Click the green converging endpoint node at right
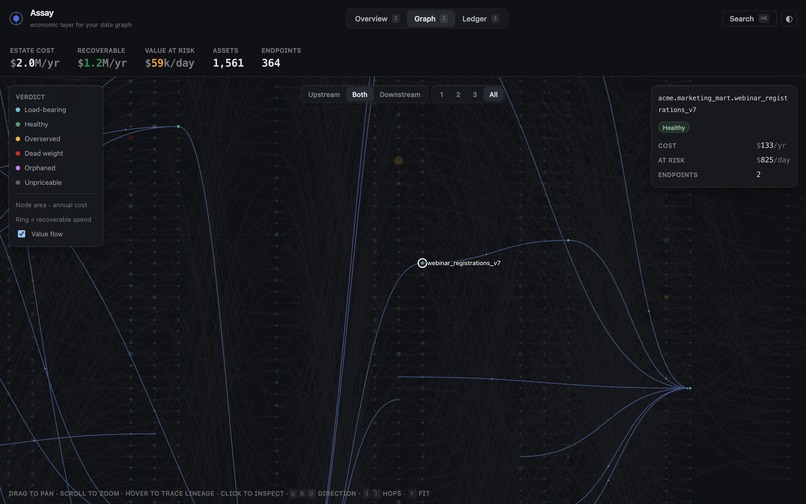The width and height of the screenshot is (806, 504). click(x=690, y=388)
